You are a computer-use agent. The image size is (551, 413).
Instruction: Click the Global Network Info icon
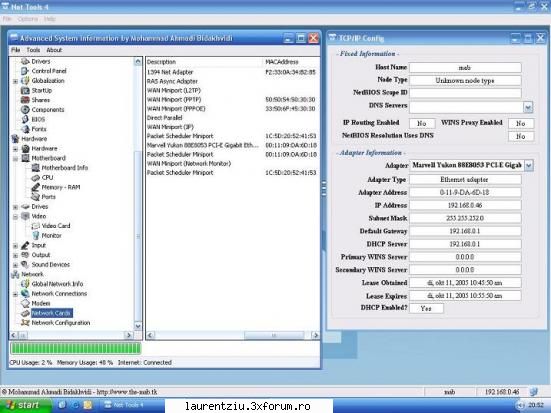click(25, 284)
